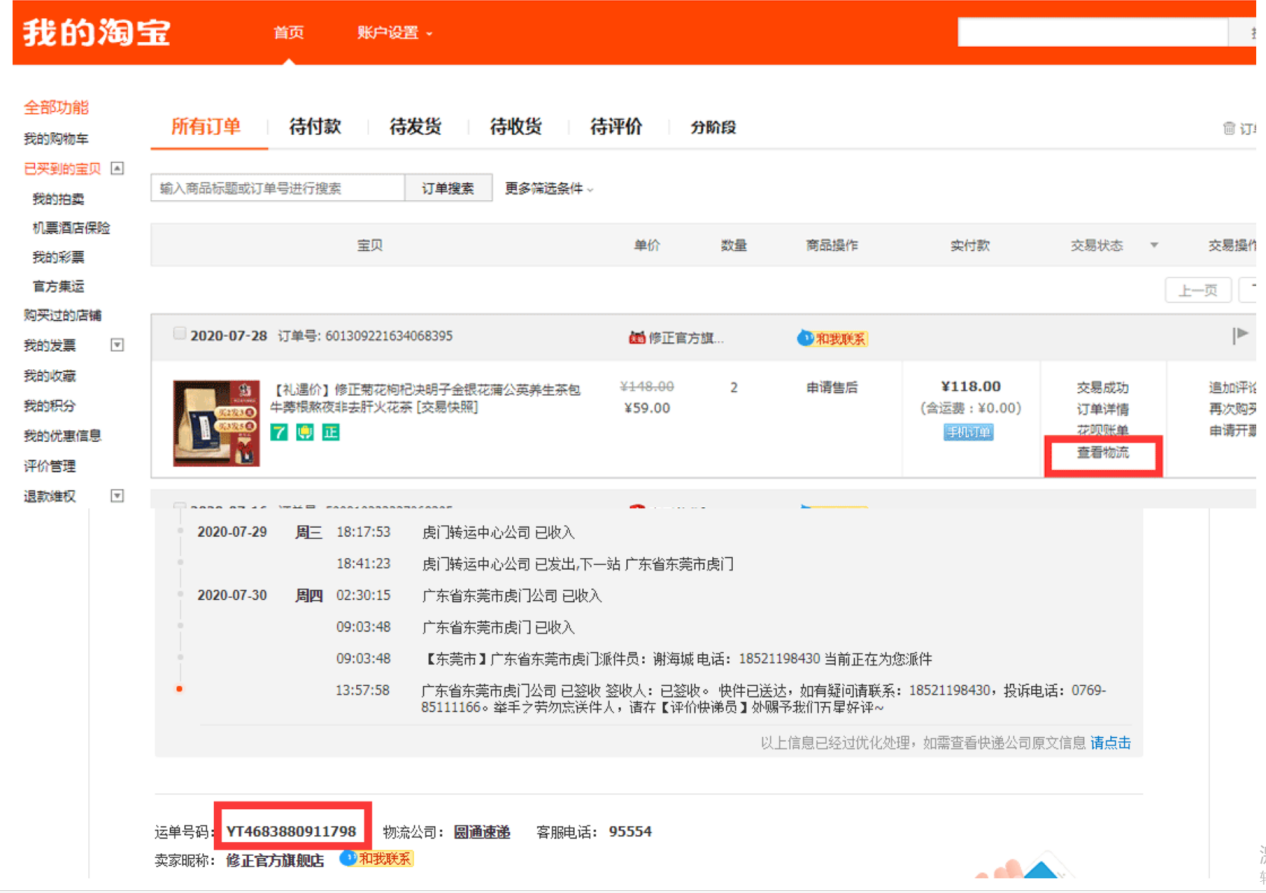Screen dimensions: 1266x893
Task: Open 全部功能 in the sidebar
Action: pyautogui.click(x=57, y=107)
